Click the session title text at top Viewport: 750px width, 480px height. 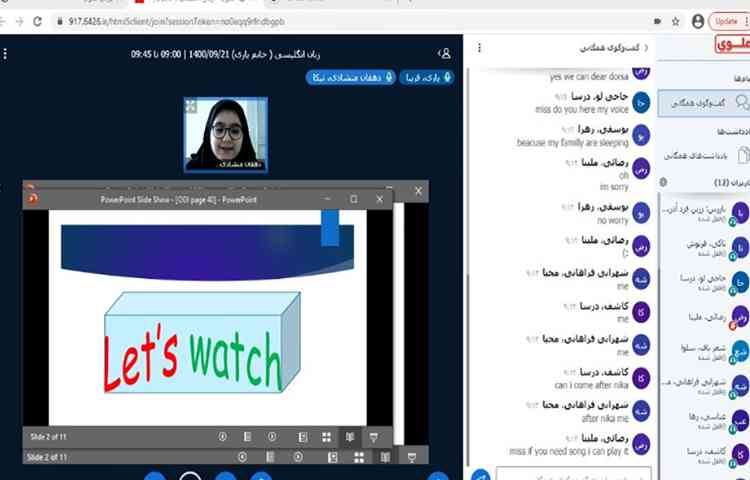coord(225,54)
